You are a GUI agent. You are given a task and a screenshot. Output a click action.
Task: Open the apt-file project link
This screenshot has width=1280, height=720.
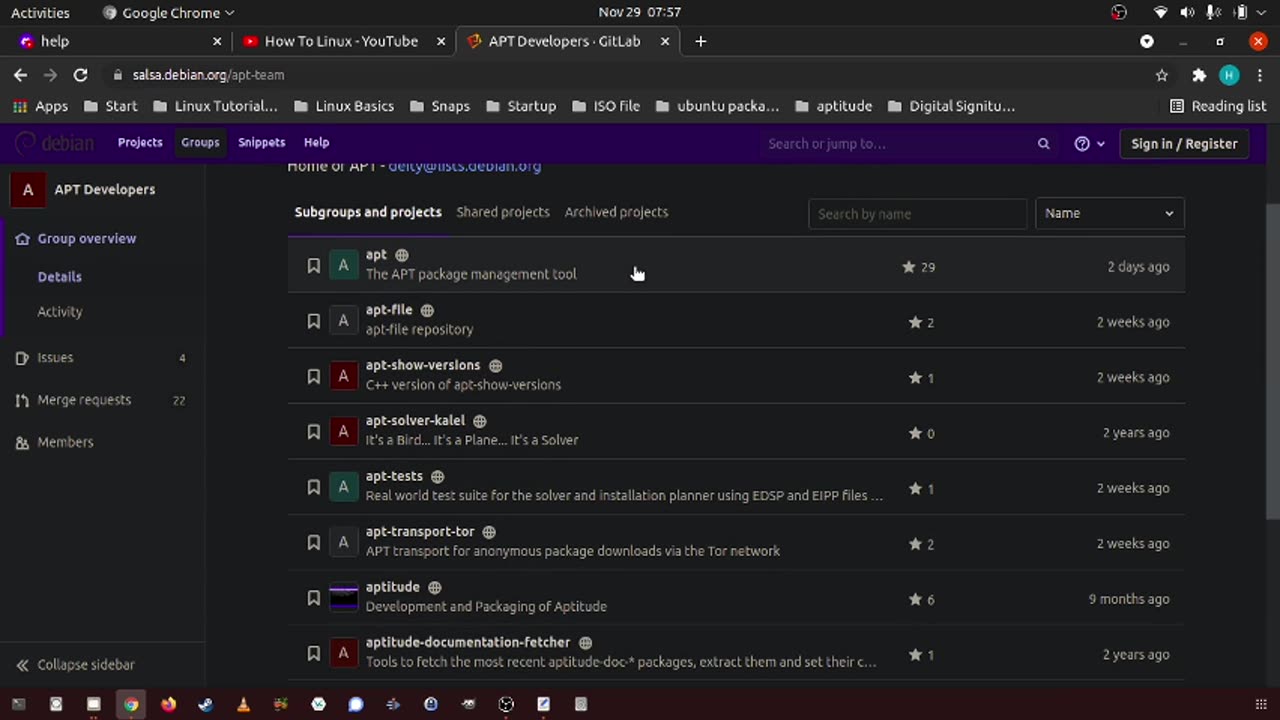389,310
